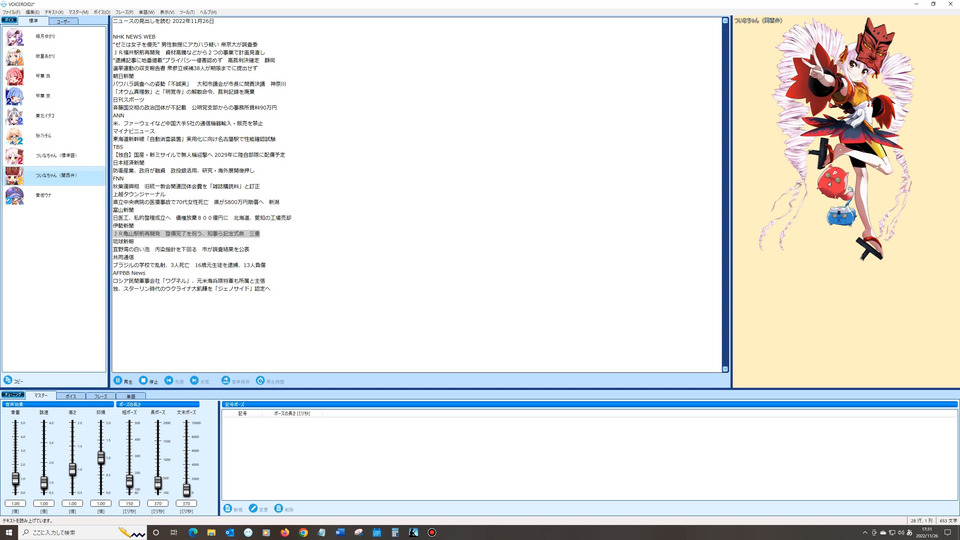The height and width of the screenshot is (540, 960).
Task: Click the AFPBB News heading line
Action: click(x=129, y=273)
